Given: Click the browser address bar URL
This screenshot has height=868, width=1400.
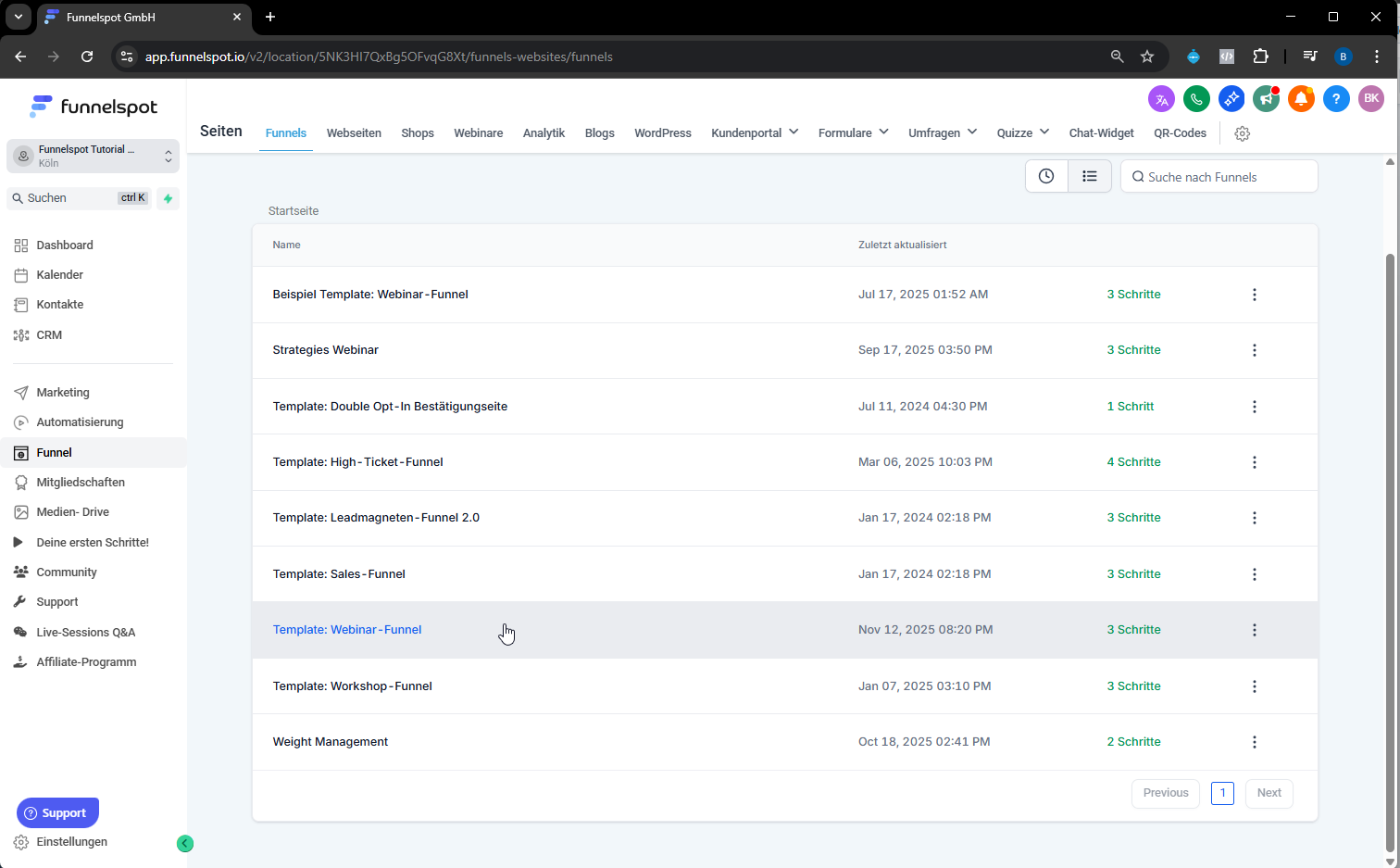Looking at the screenshot, I should pos(379,57).
